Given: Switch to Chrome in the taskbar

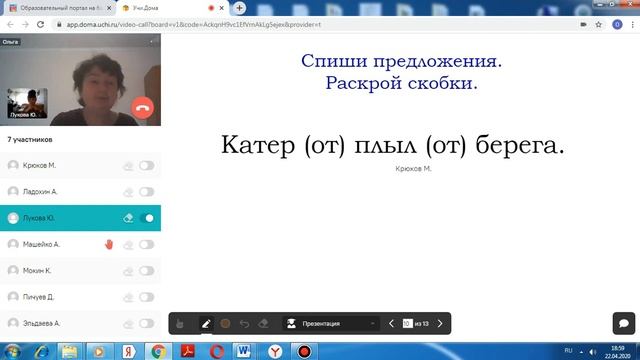Looking at the screenshot, I should click(x=158, y=351).
